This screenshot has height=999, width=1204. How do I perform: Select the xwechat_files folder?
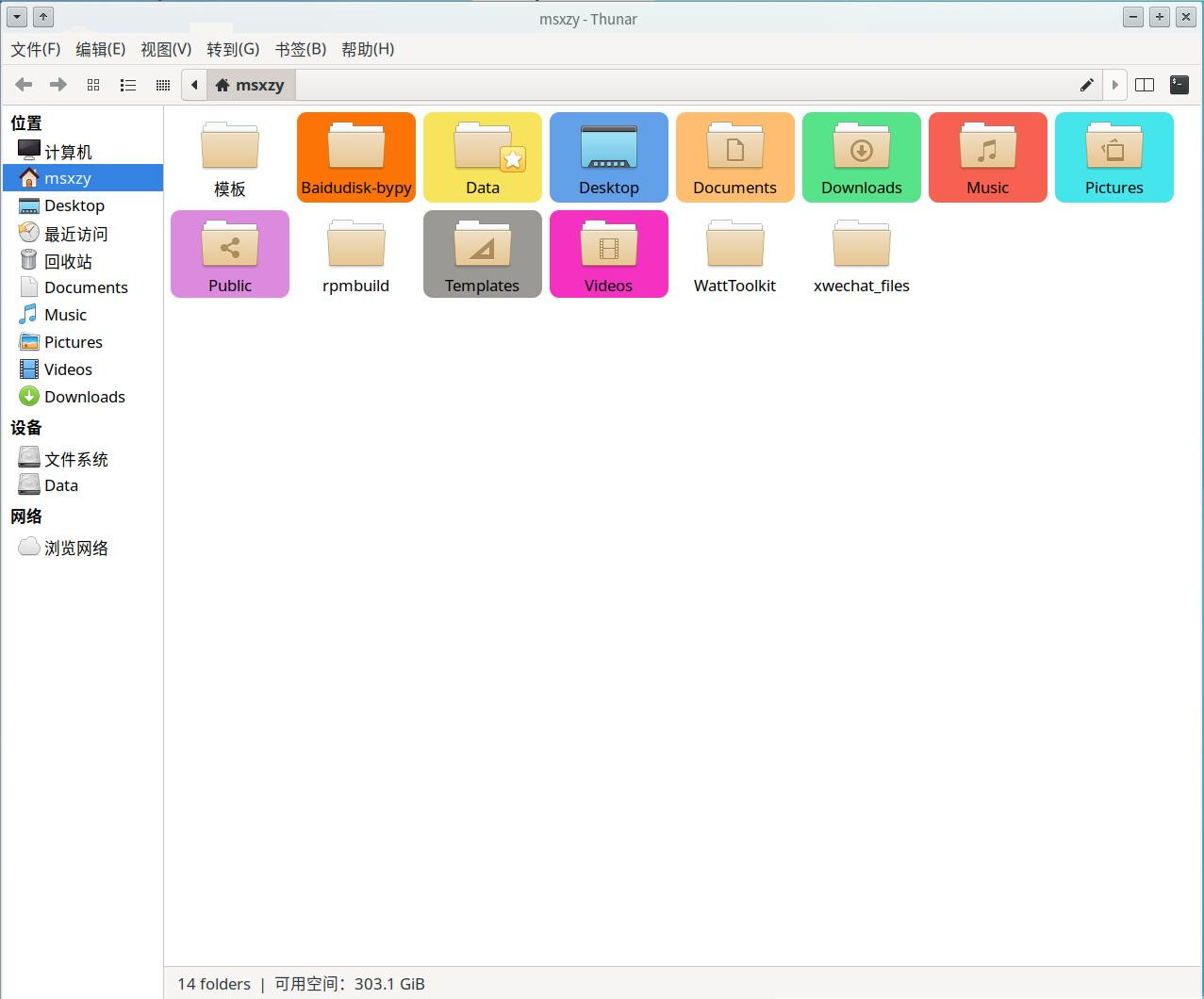(x=861, y=254)
